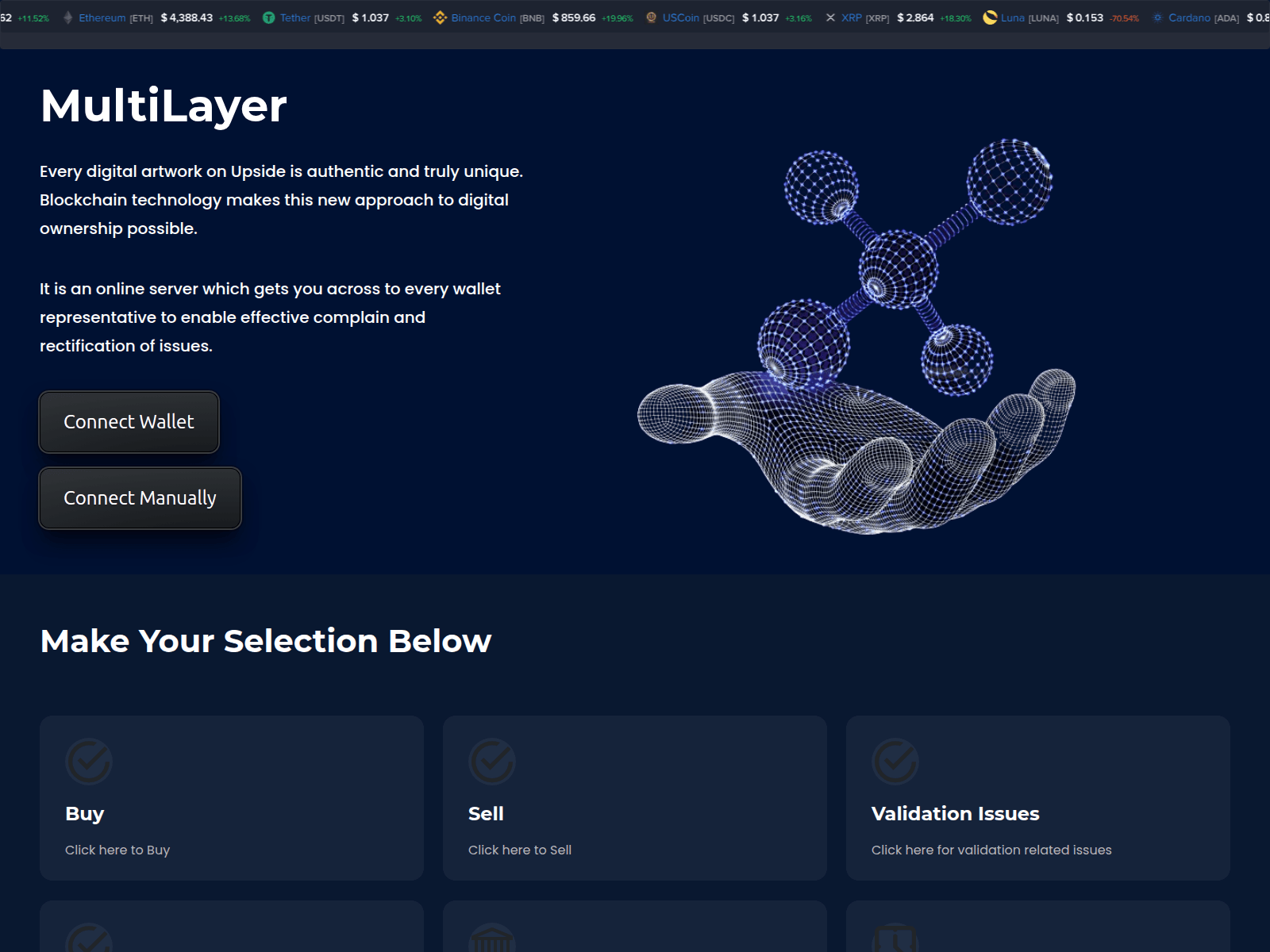1270x952 pixels.
Task: Click the MultiLayer page title
Action: [164, 106]
